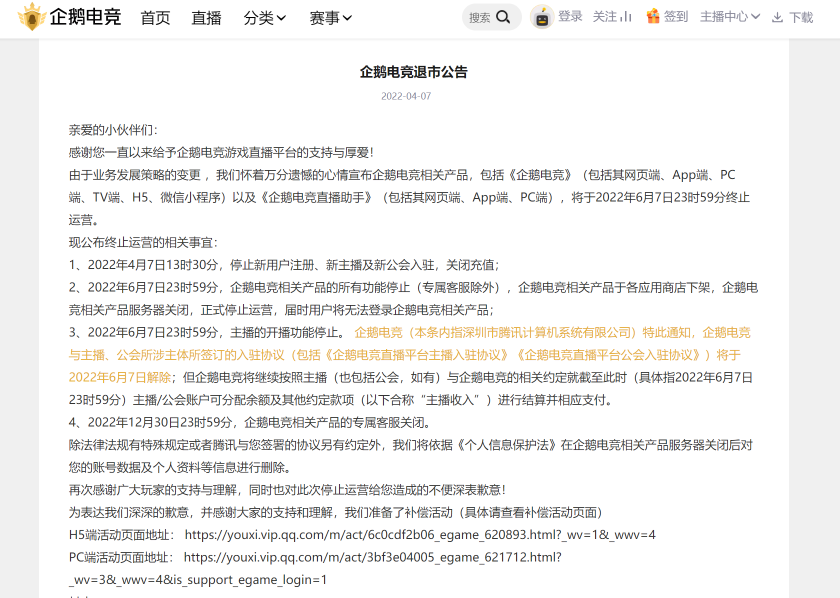Click the 登录 link
This screenshot has height=598, width=840.
pyautogui.click(x=570, y=17)
